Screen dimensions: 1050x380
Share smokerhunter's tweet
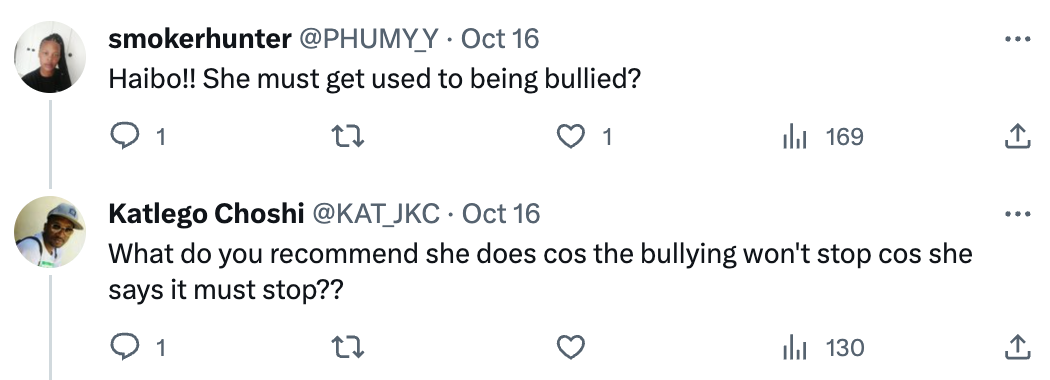point(1017,137)
